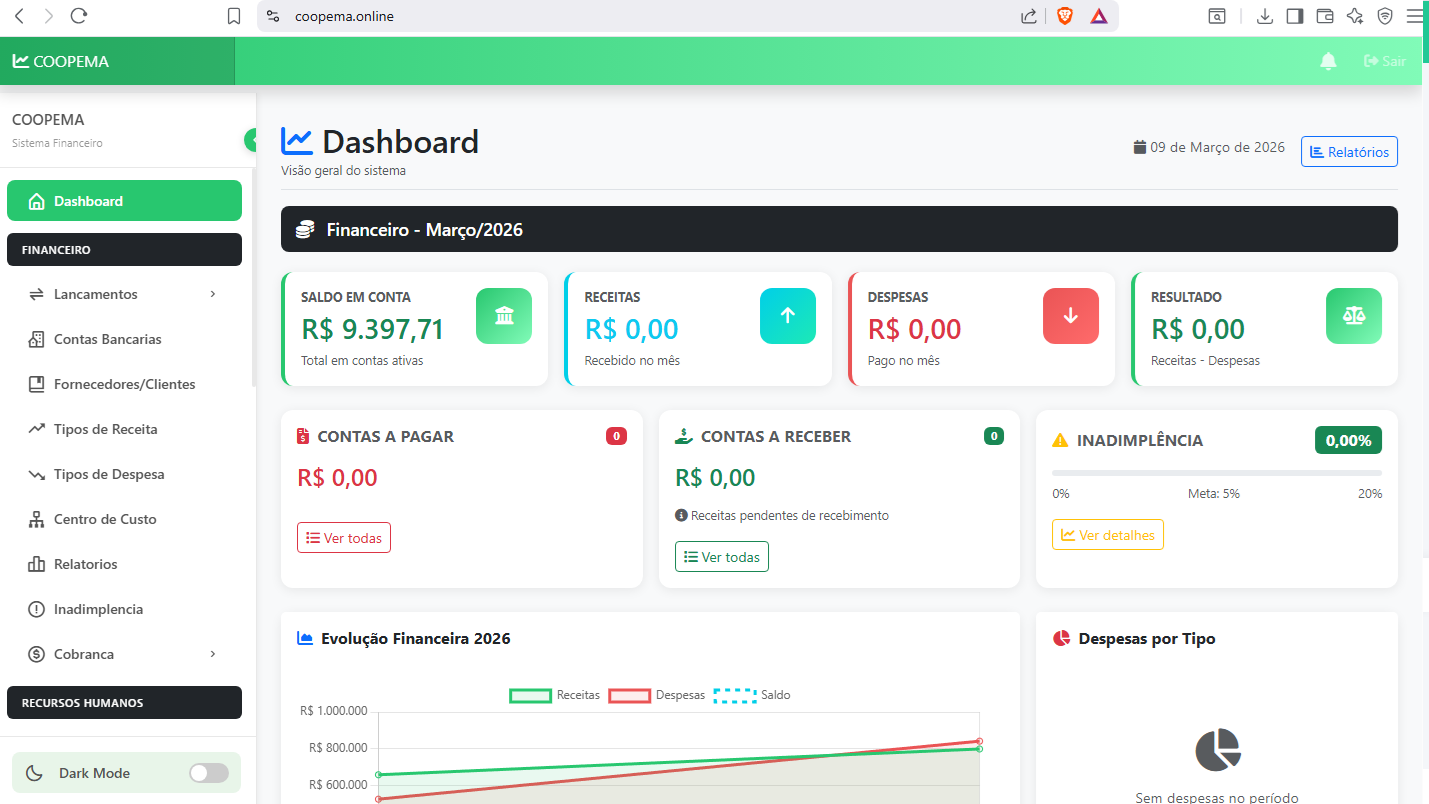Toggle the Dark Mode switch
Image resolution: width=1429 pixels, height=804 pixels.
[x=209, y=773]
